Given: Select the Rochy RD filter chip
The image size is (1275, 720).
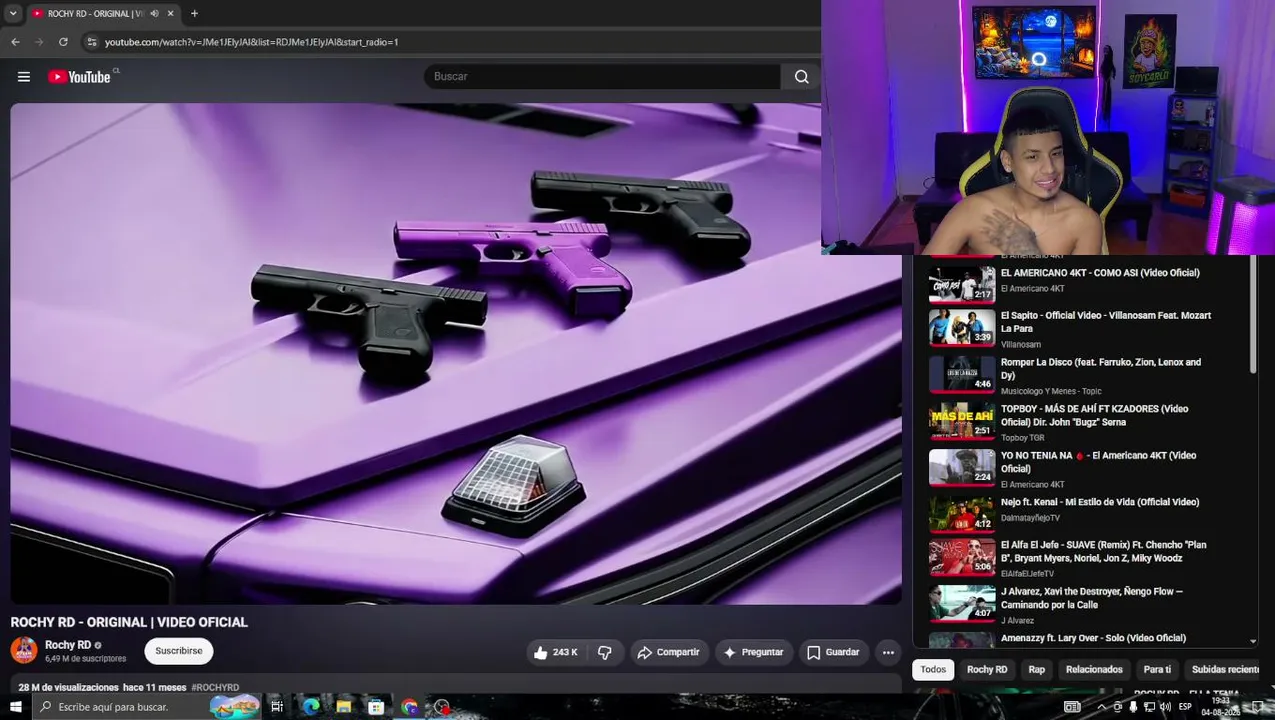Looking at the screenshot, I should pyautogui.click(x=987, y=670).
